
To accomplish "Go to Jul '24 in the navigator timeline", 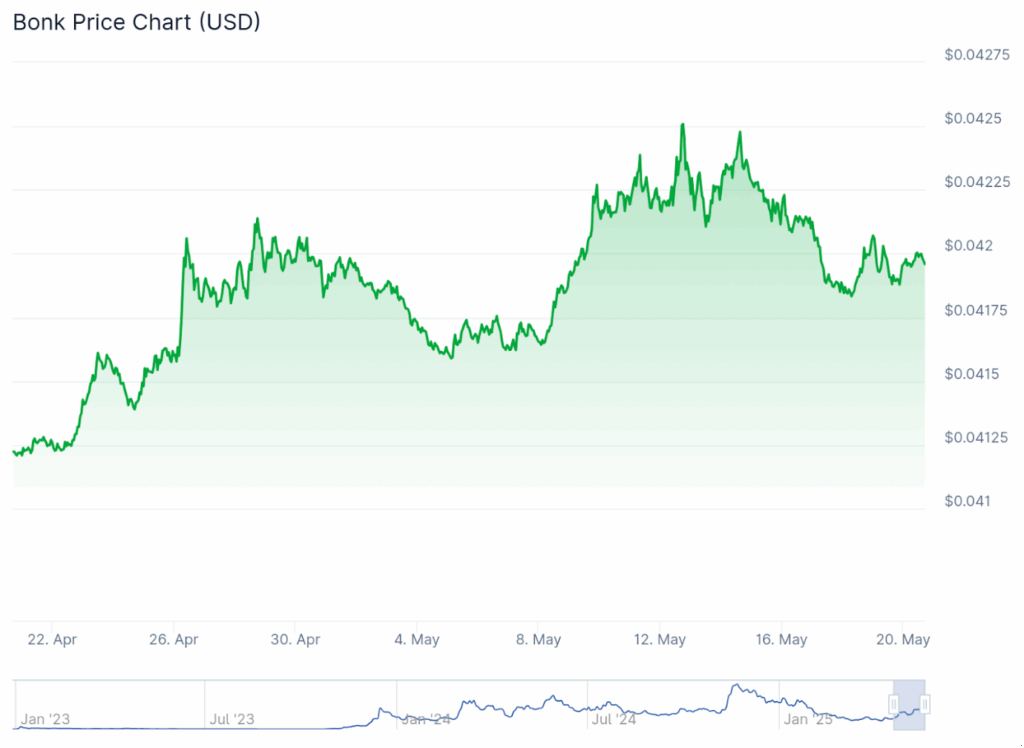I will click(x=614, y=718).
